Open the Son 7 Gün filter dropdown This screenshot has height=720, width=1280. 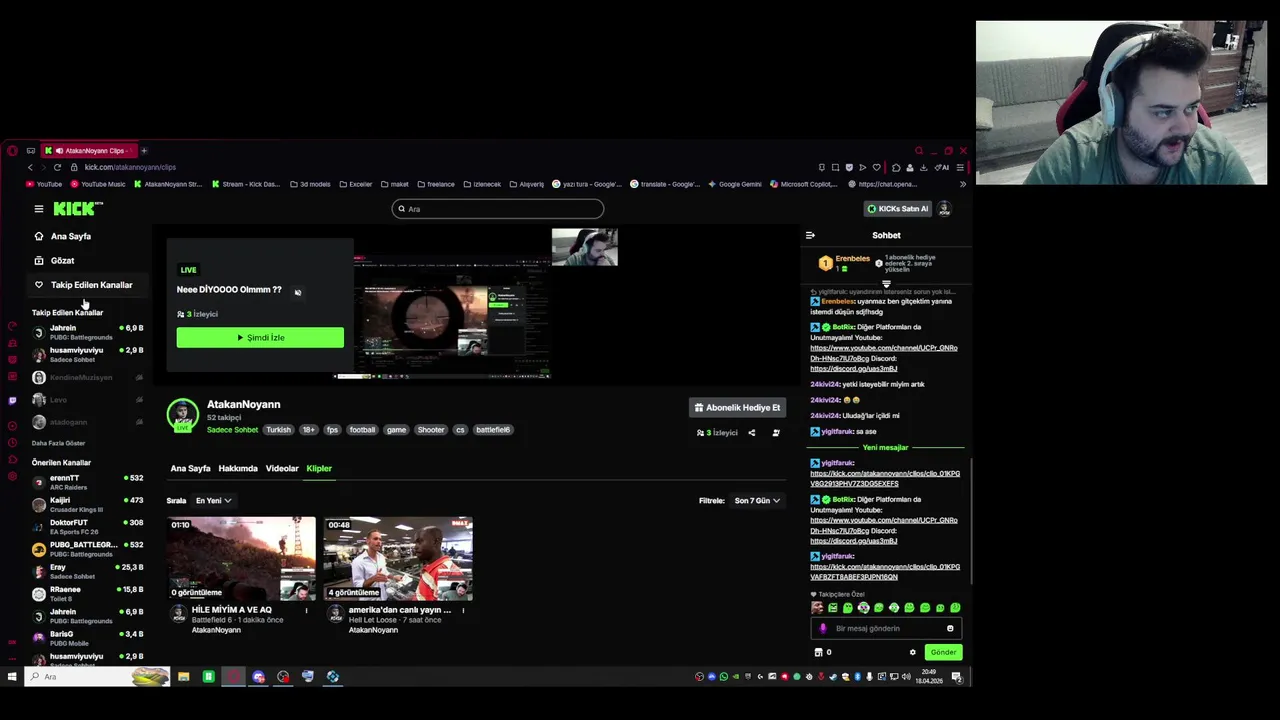coord(757,501)
